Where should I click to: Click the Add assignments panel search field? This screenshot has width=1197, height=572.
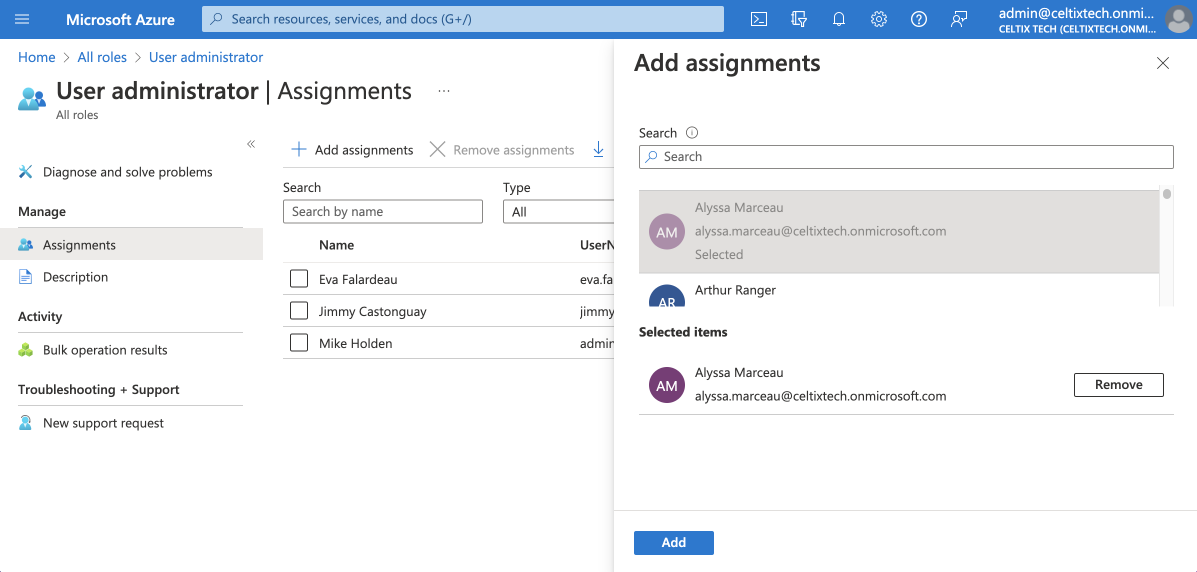click(905, 157)
